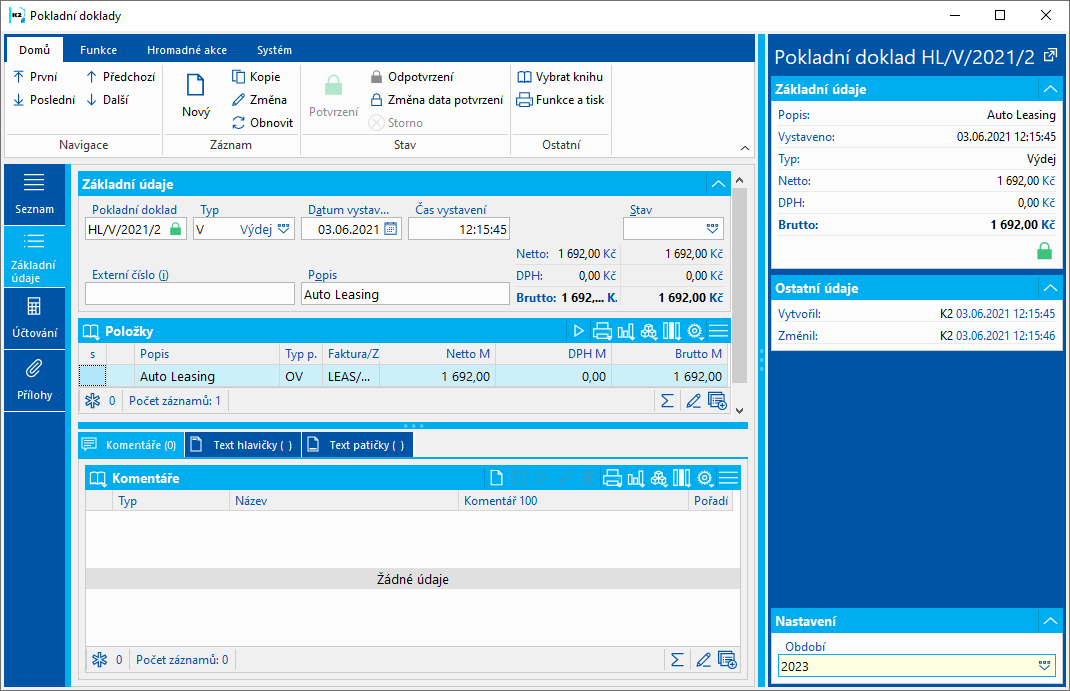Click the sum sigma icon under Položky

coord(667,401)
